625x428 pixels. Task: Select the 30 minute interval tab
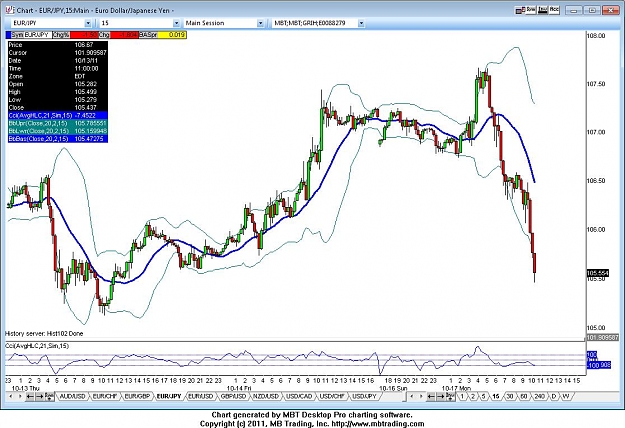[x=509, y=397]
